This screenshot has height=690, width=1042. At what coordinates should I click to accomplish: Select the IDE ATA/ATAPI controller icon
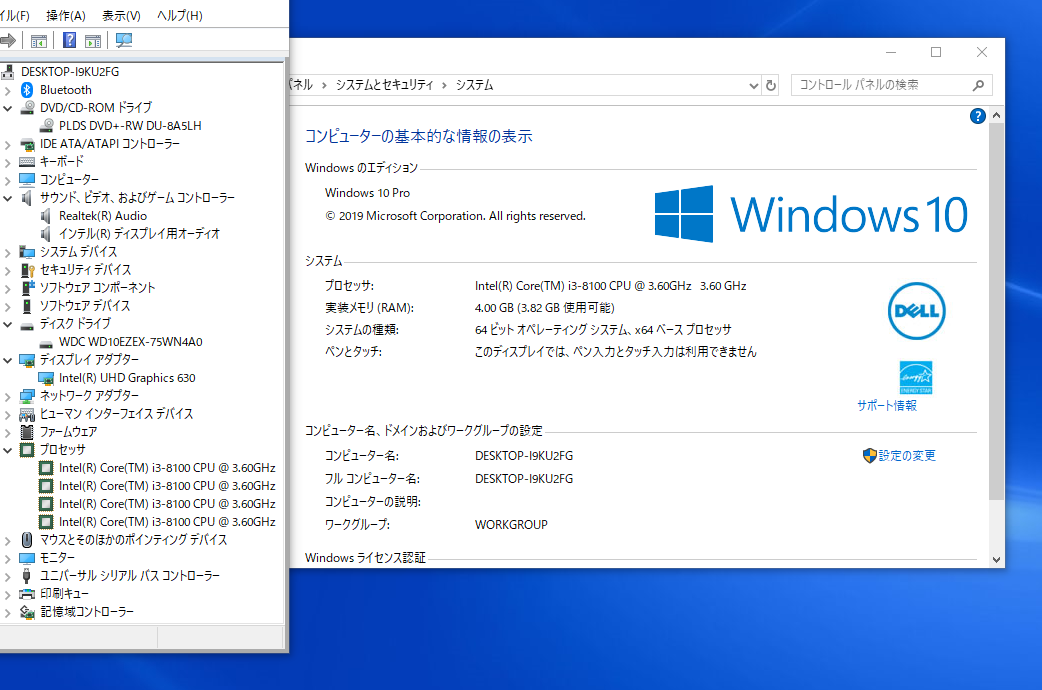pos(27,144)
